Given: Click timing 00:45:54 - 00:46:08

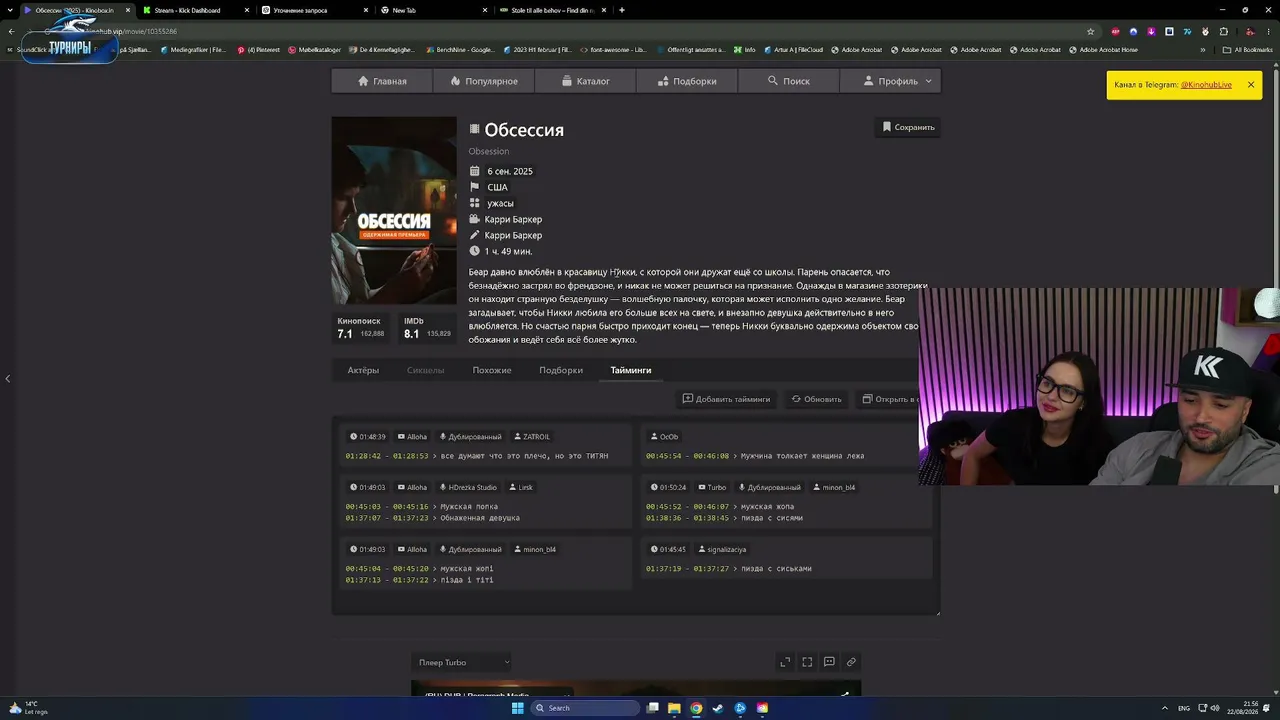Looking at the screenshot, I should tap(687, 456).
